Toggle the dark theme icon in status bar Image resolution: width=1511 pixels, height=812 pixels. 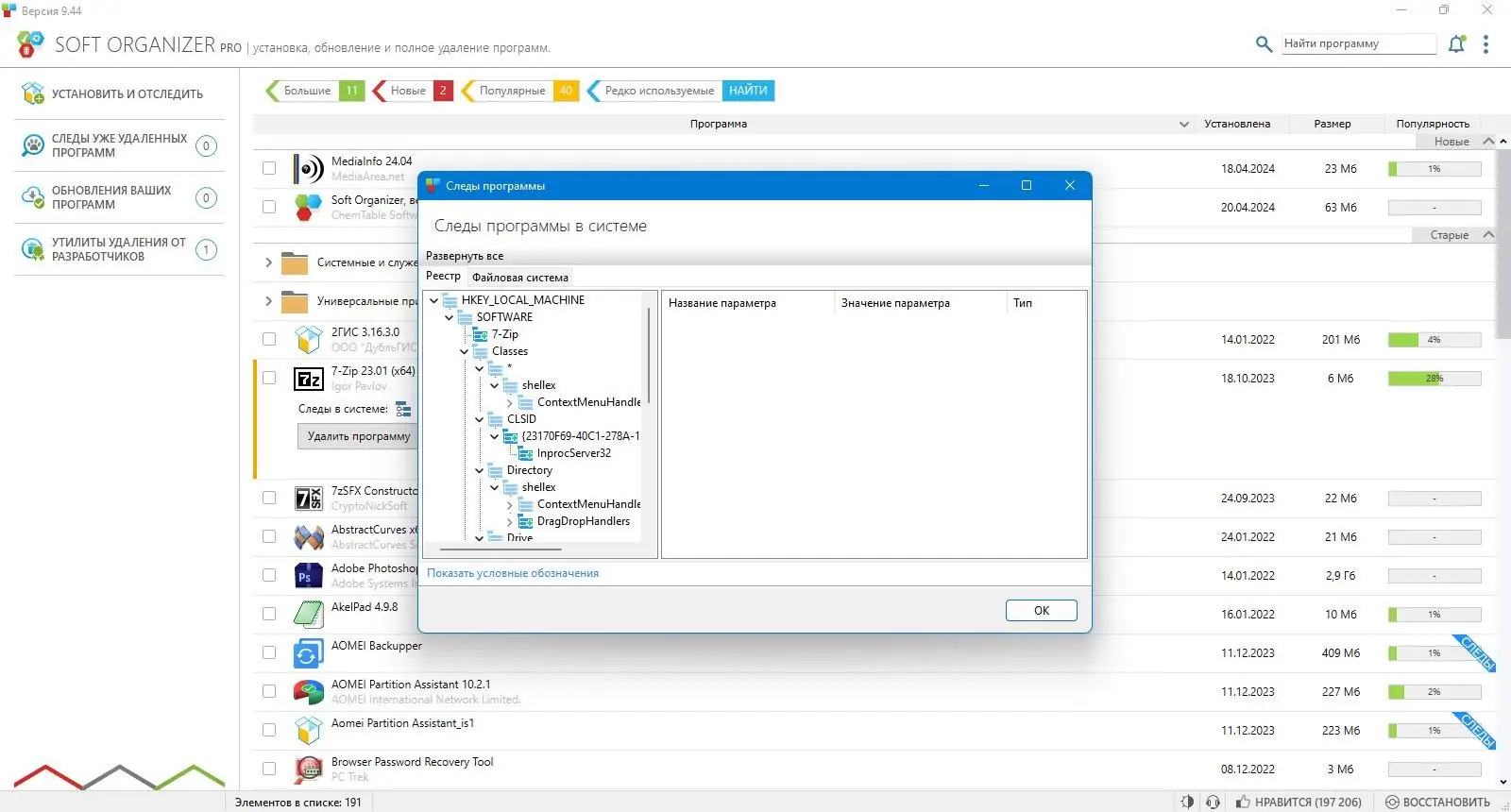pos(1187,802)
